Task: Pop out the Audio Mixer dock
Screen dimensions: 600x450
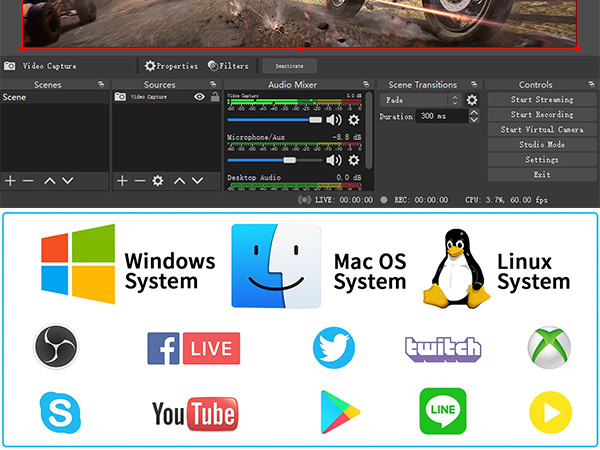Action: pos(366,84)
